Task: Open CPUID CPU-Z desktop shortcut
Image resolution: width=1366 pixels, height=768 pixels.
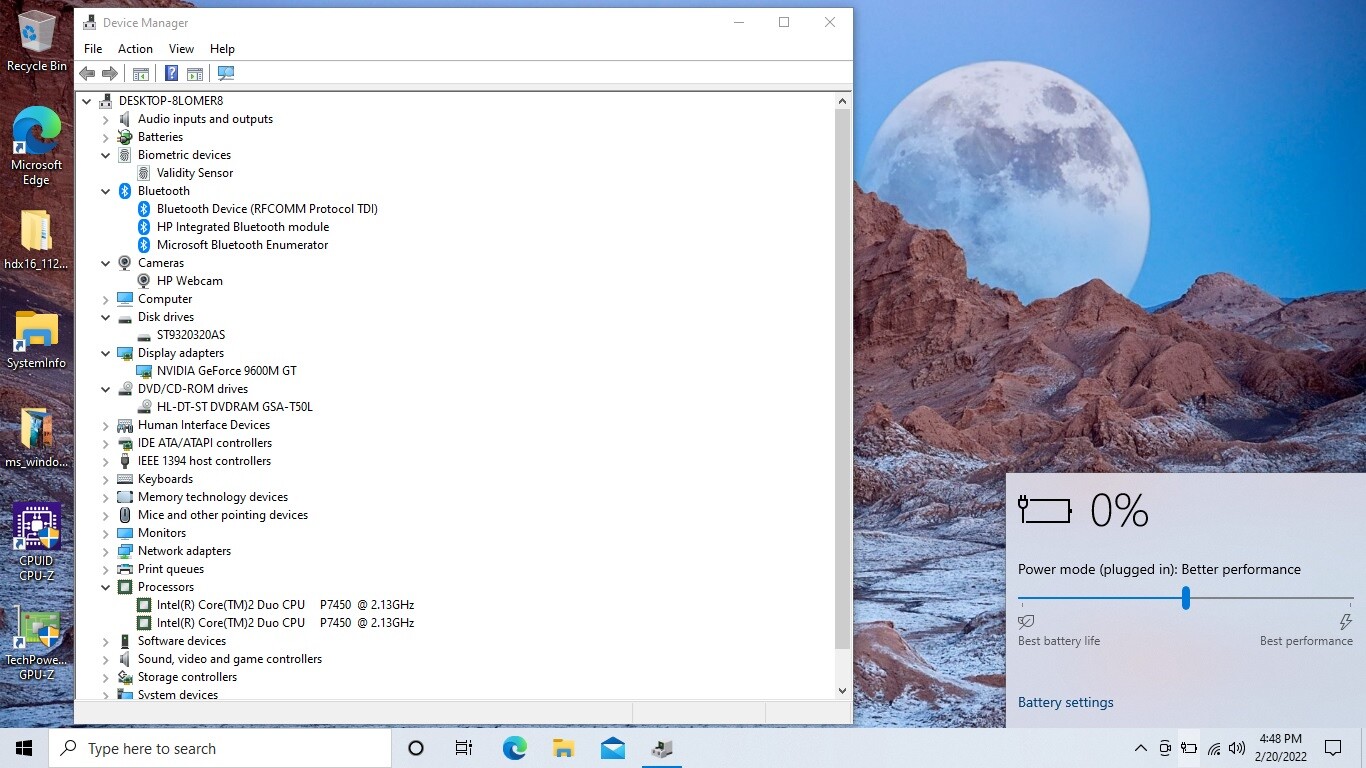Action: tap(36, 543)
